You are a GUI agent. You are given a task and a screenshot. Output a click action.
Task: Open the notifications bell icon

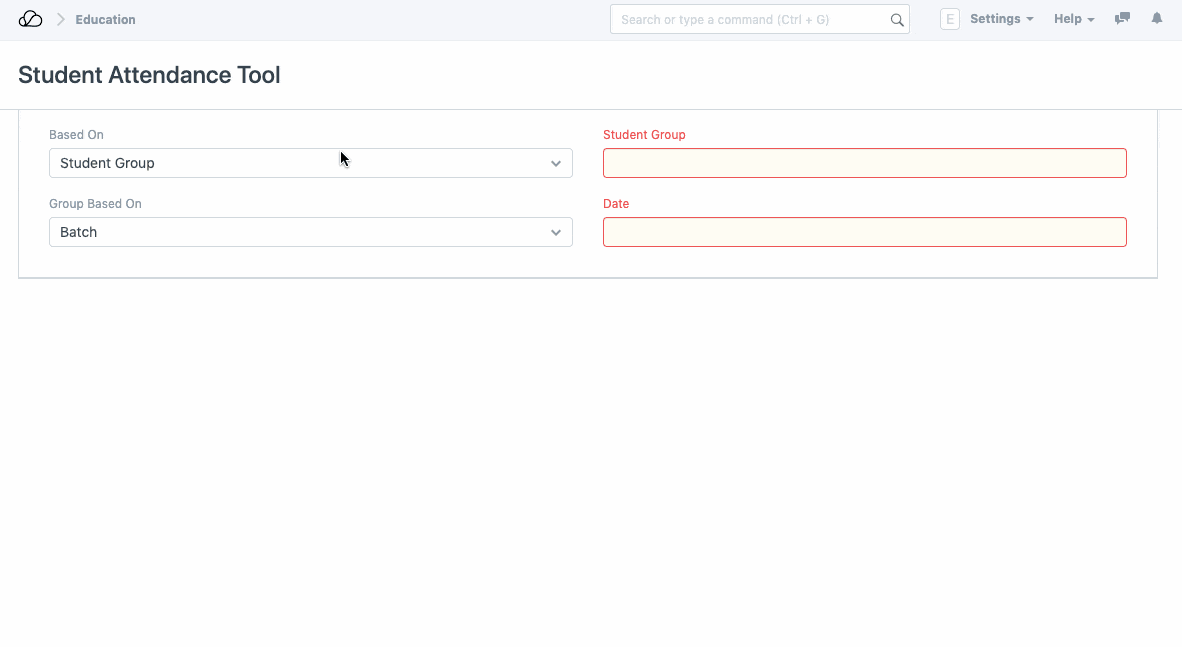pos(1157,19)
